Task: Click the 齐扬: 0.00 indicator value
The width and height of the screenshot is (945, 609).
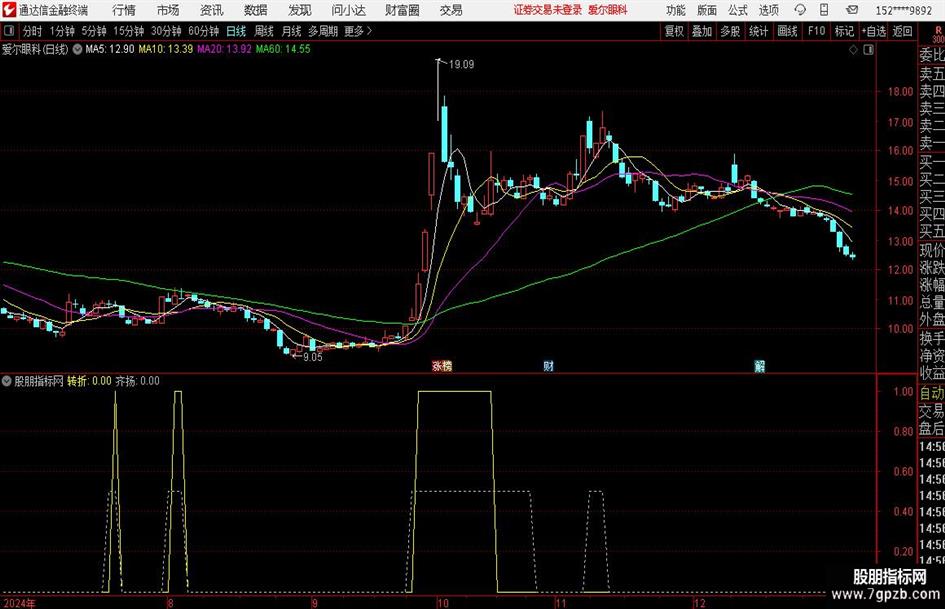Action: 137,381
